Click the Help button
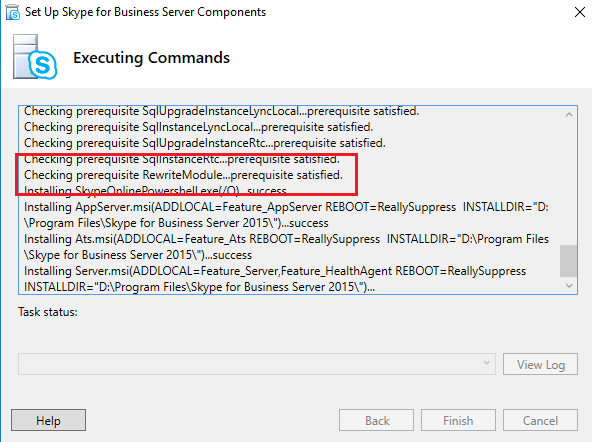592x442 pixels. point(48,420)
